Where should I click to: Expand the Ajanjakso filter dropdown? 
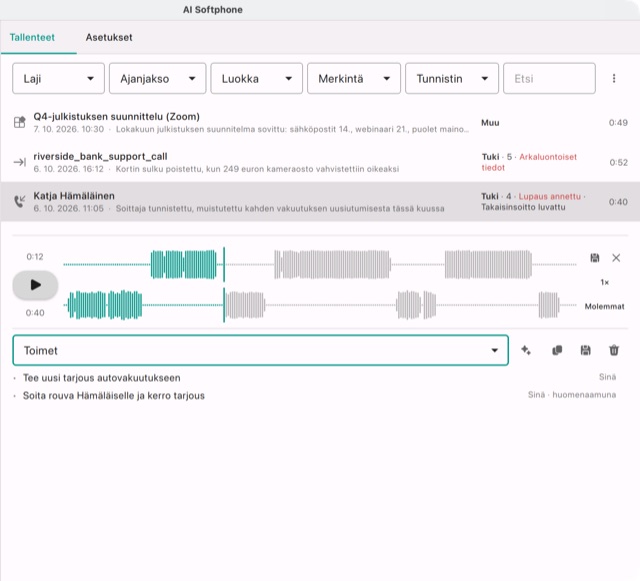(158, 78)
